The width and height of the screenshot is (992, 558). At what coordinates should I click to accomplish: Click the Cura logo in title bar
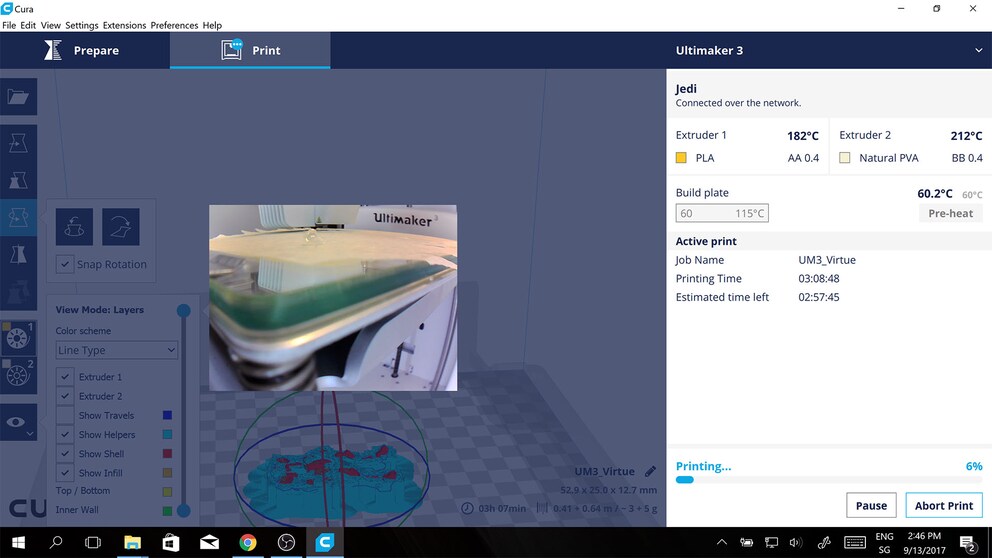point(7,8)
